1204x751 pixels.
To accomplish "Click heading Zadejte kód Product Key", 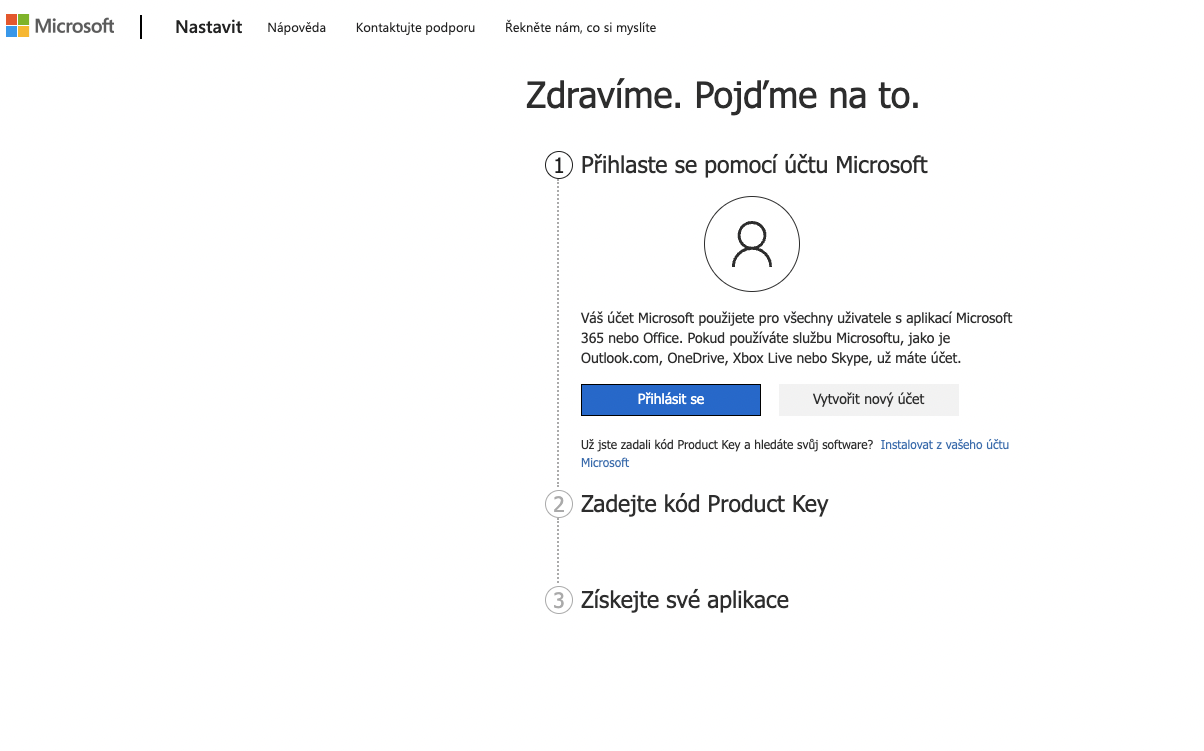I will (x=705, y=504).
